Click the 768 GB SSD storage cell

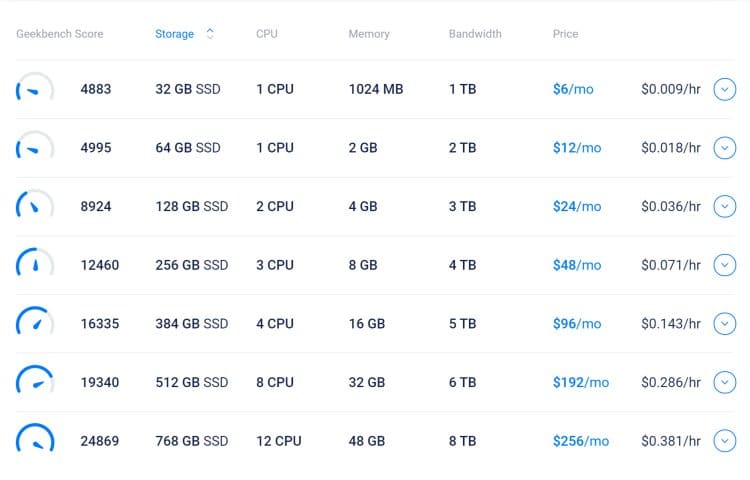tap(192, 441)
